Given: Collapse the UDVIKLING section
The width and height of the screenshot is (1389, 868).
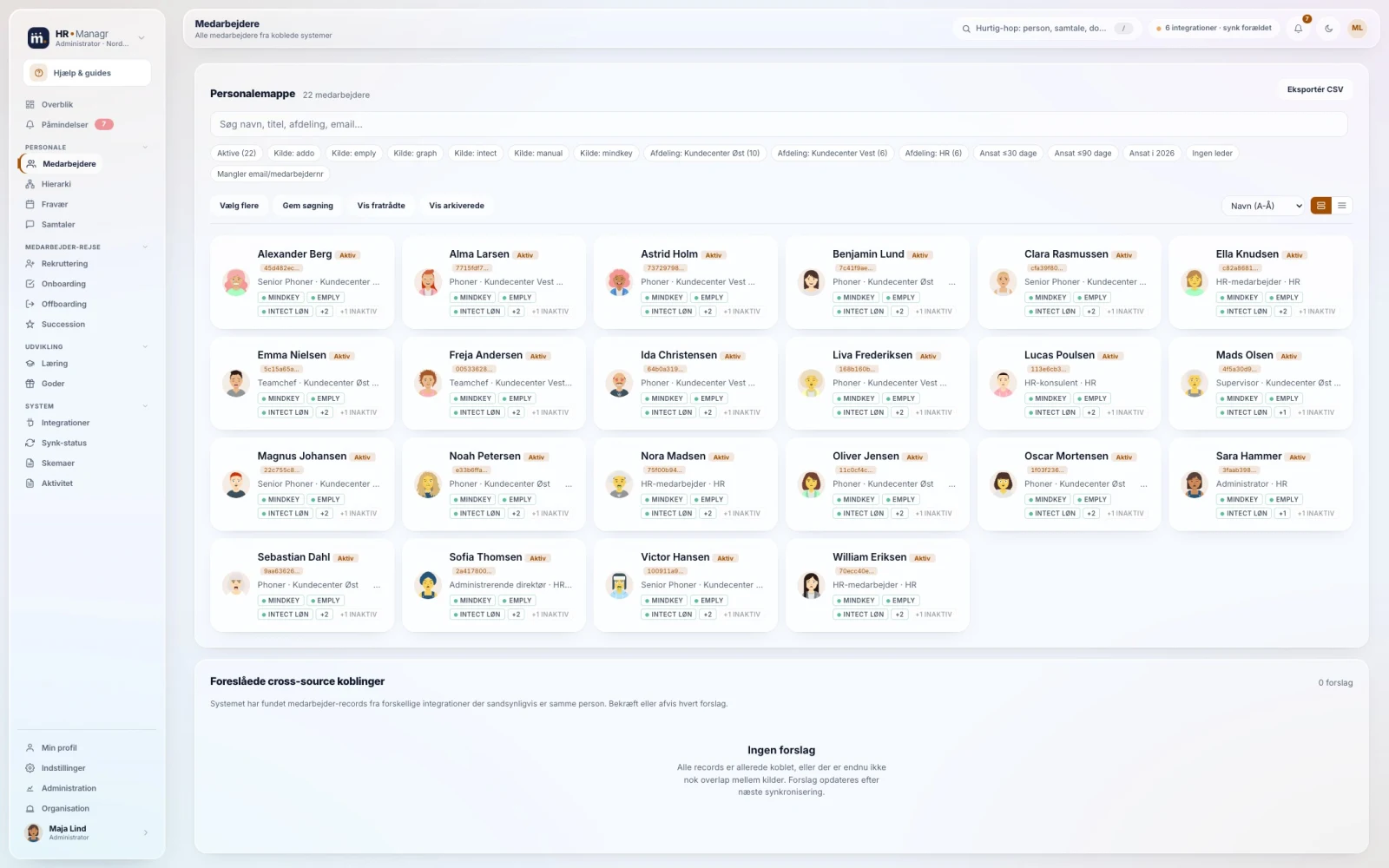Looking at the screenshot, I should point(145,346).
